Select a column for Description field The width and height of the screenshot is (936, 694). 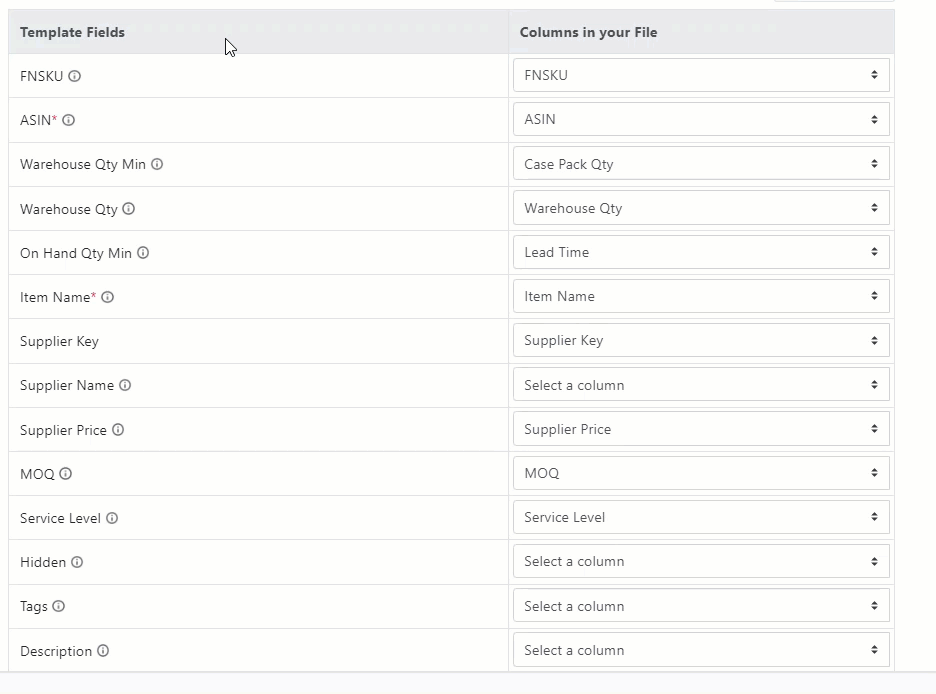701,650
